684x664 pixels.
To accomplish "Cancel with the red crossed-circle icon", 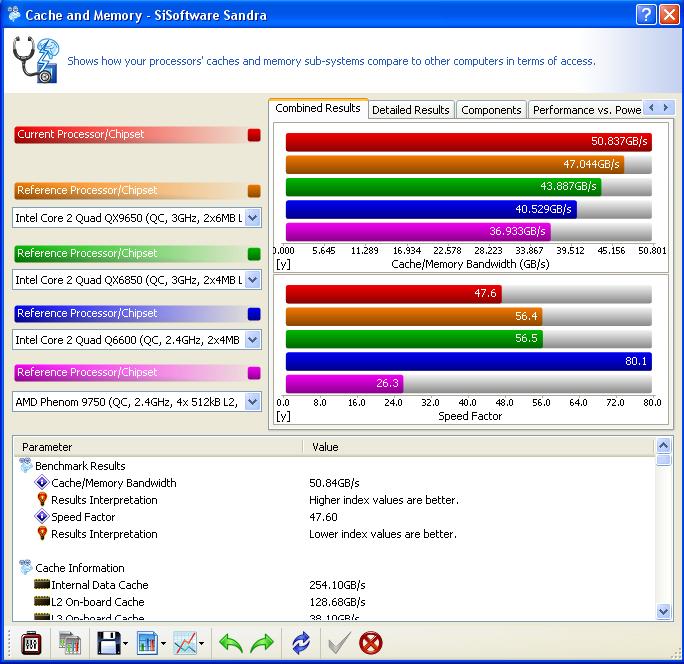I will tap(371, 643).
